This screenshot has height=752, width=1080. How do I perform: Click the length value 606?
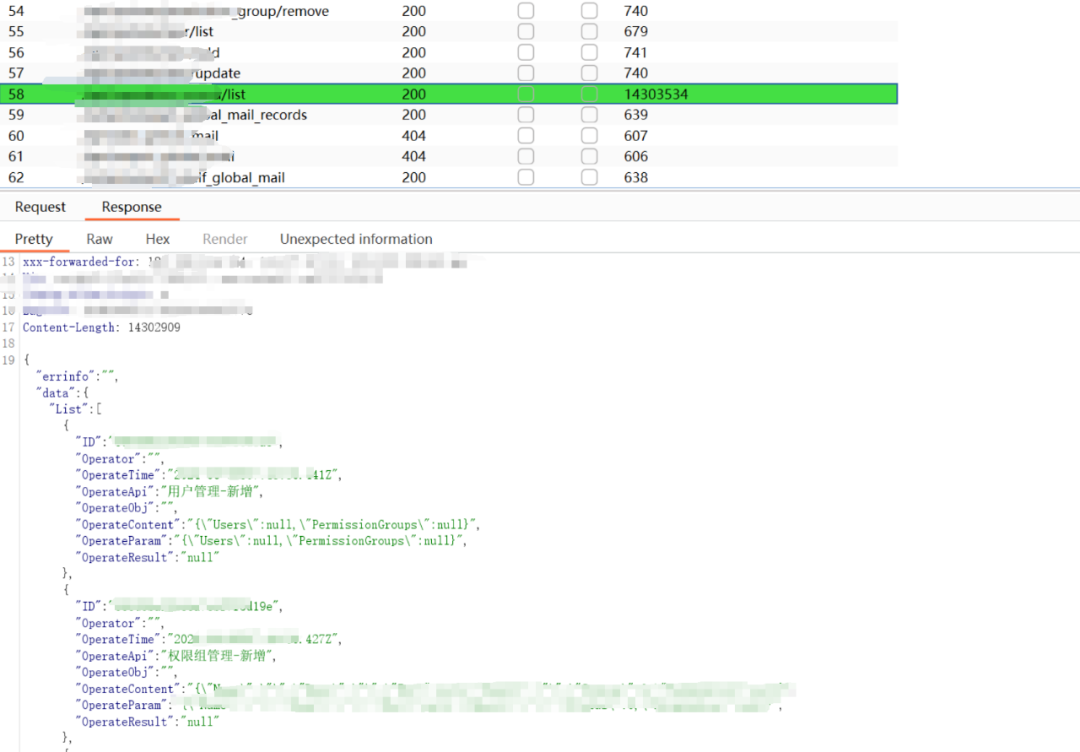(x=636, y=156)
